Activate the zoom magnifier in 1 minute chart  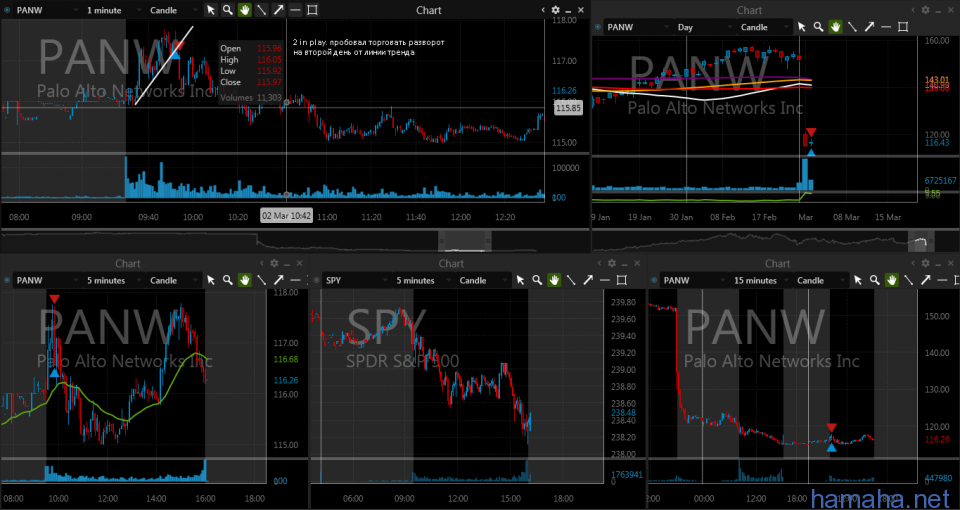228,10
